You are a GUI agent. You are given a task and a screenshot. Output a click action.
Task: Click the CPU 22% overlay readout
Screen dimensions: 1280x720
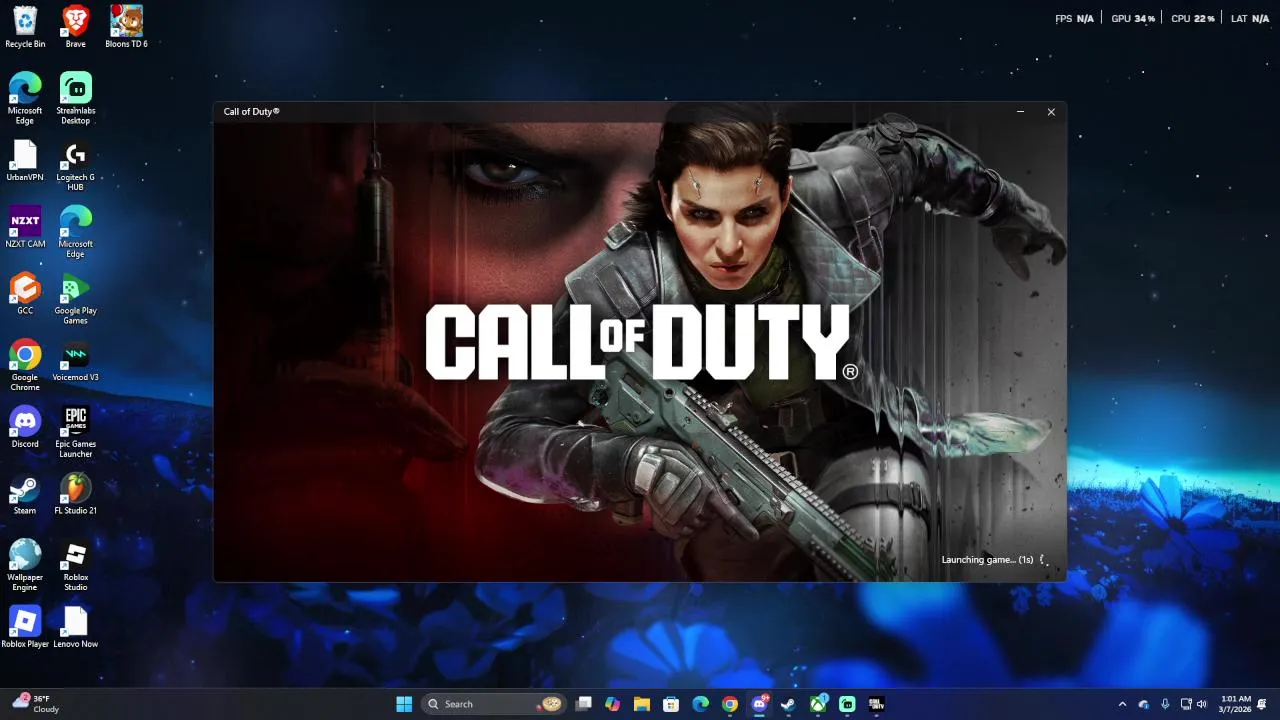pos(1193,19)
